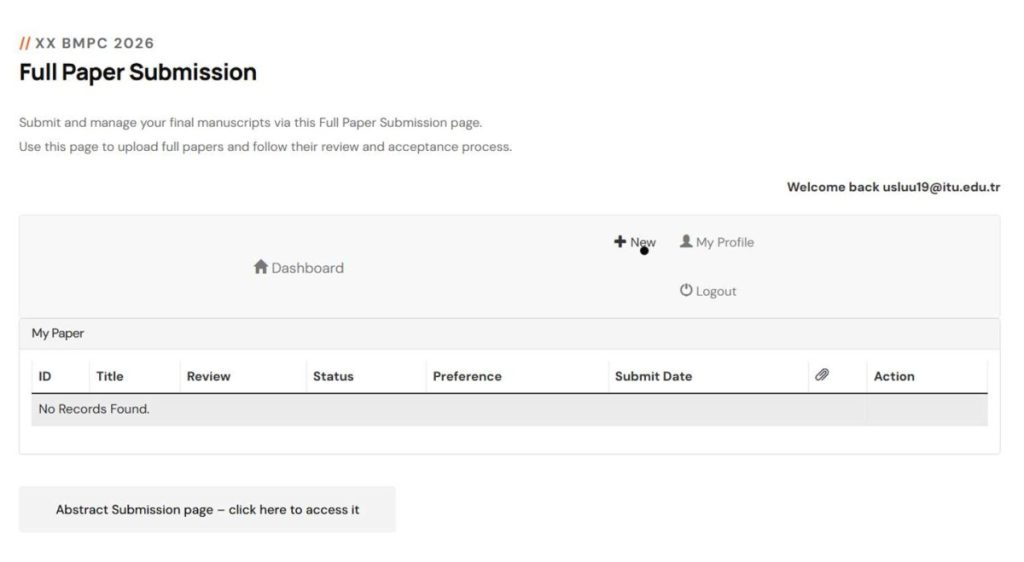Select the No Records Found row
The width and height of the screenshot is (1024, 562).
point(94,409)
